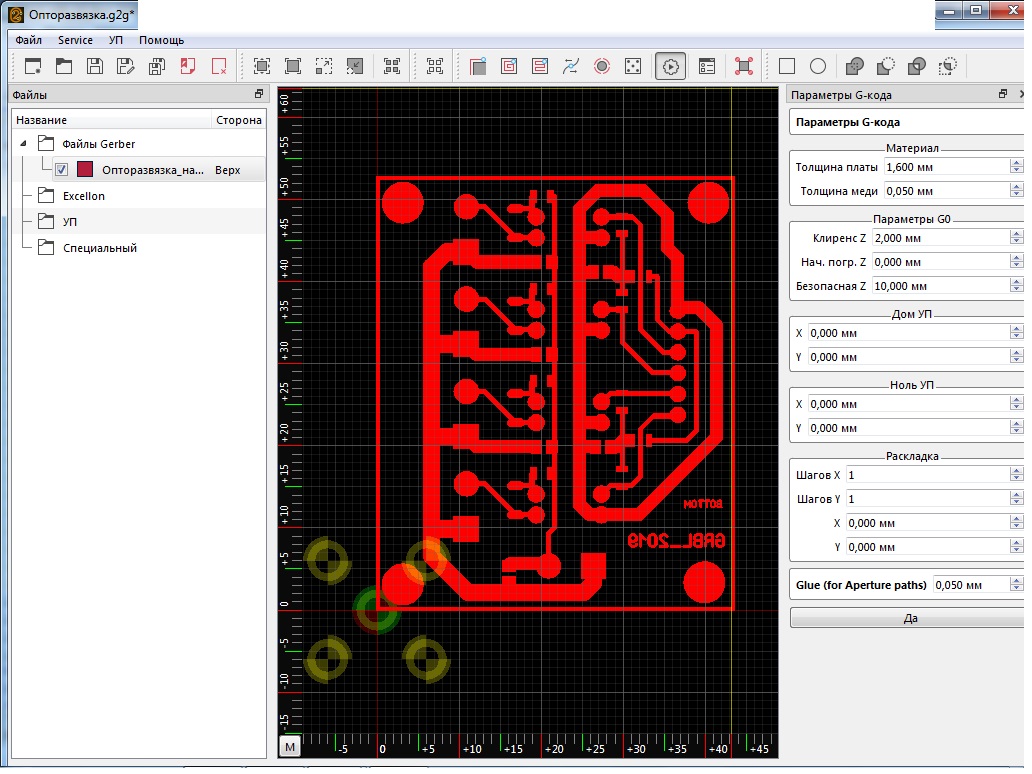The width and height of the screenshot is (1032, 774).
Task: Click the red PDF export icon
Action: (188, 67)
